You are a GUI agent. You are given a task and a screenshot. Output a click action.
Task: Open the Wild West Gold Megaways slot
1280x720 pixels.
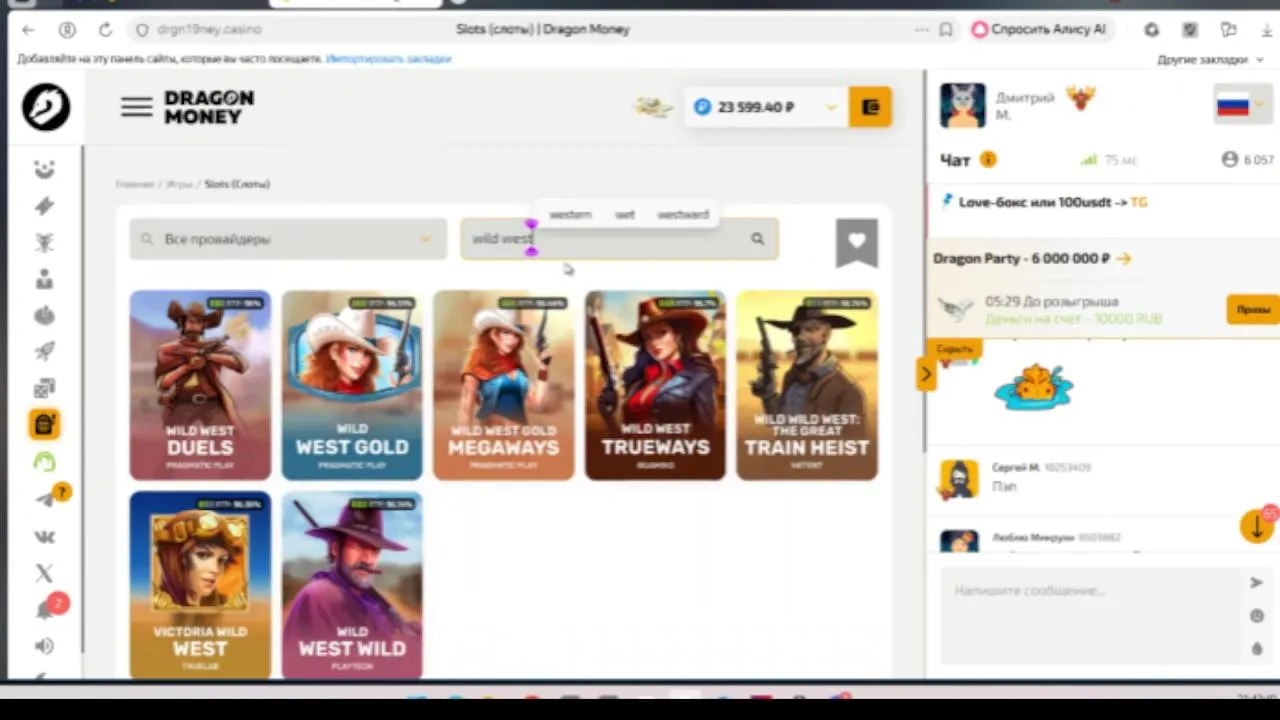(504, 385)
